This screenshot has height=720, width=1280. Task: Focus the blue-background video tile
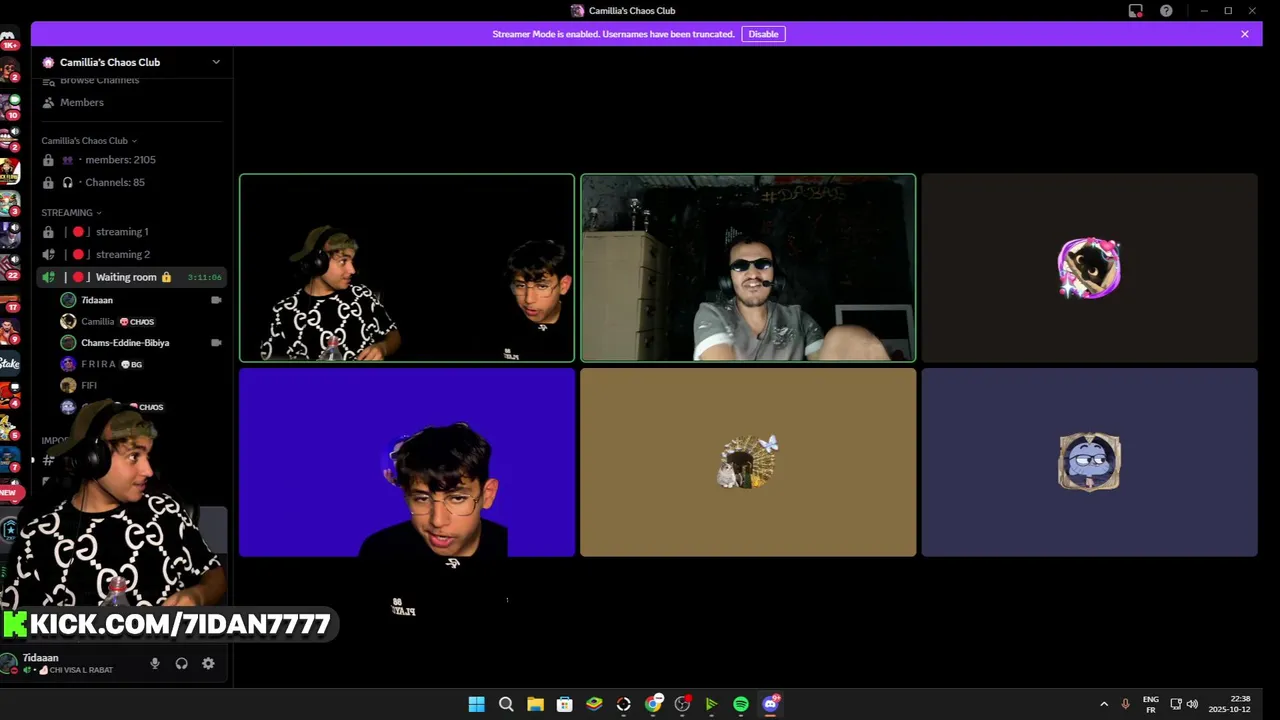[x=407, y=462]
